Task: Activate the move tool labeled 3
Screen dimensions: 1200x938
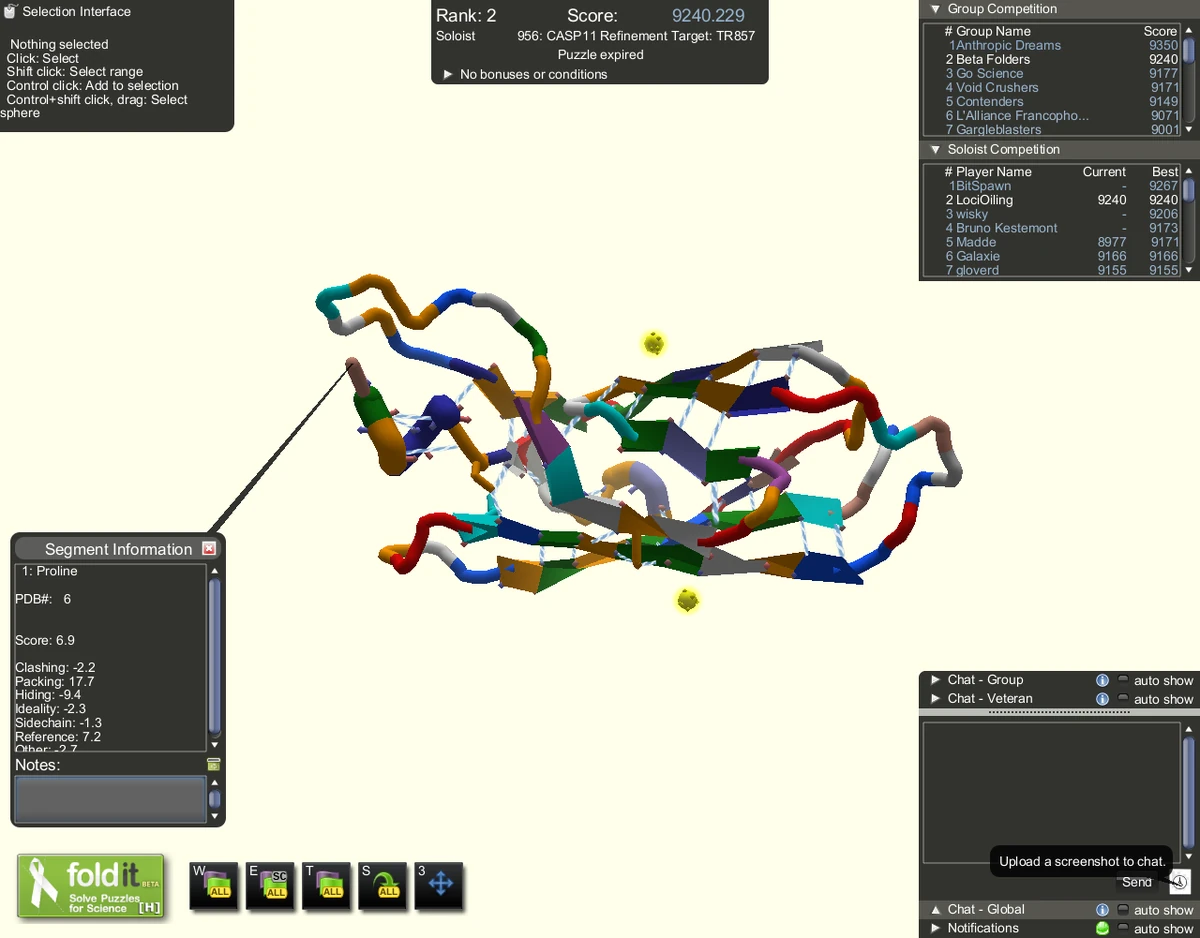Action: point(438,884)
